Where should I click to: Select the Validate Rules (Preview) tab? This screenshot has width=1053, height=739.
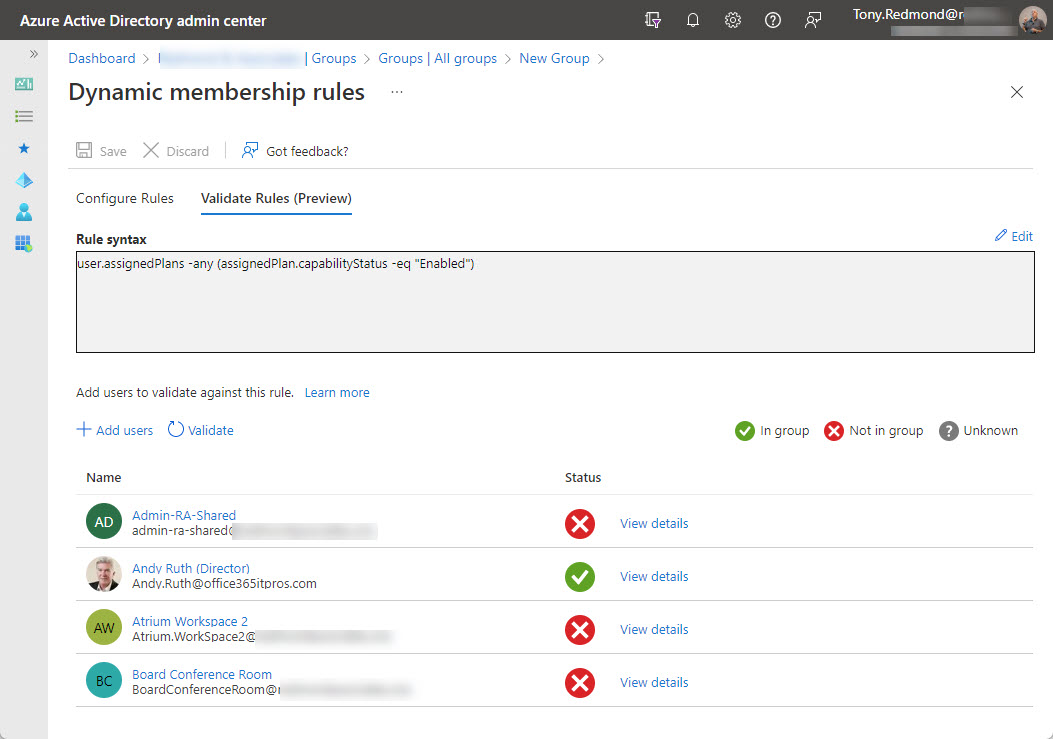[276, 198]
